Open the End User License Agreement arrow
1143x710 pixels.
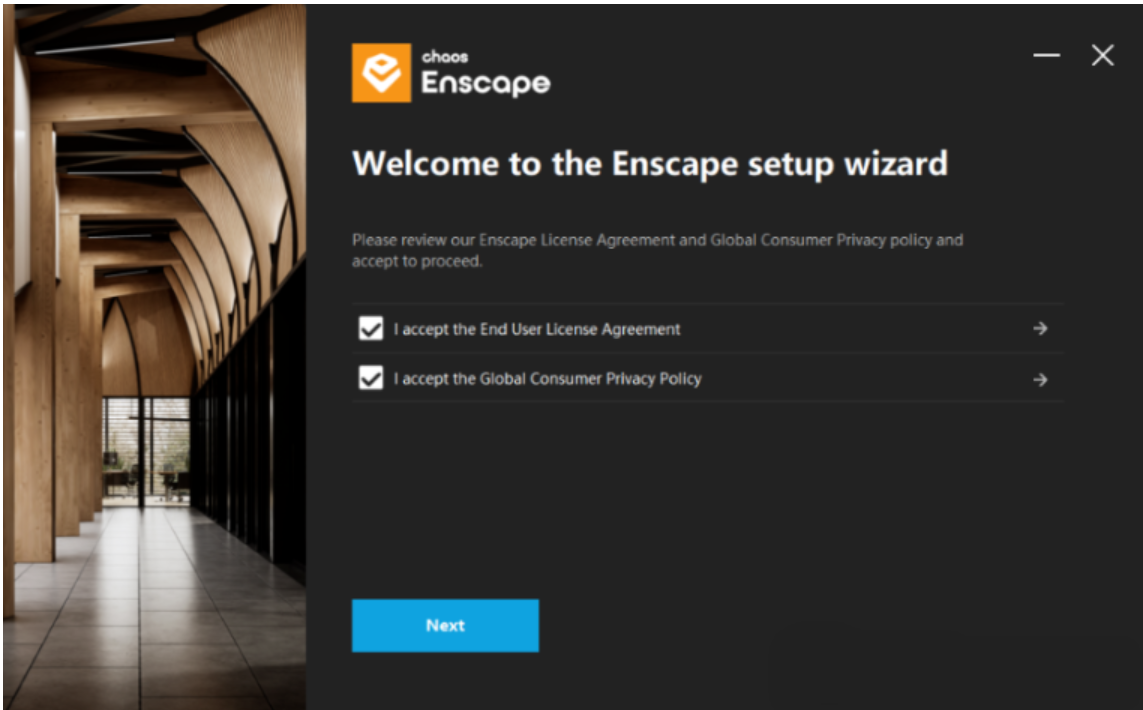point(1040,329)
